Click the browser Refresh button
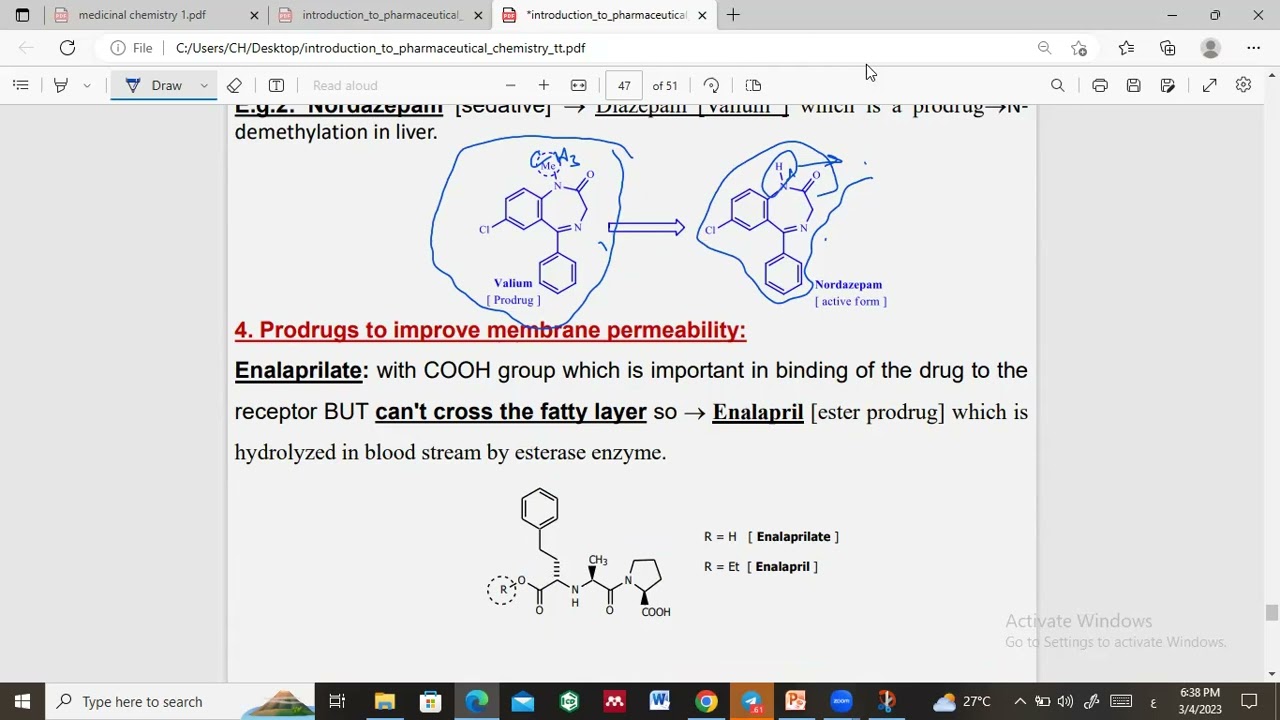The width and height of the screenshot is (1280, 720). [67, 48]
